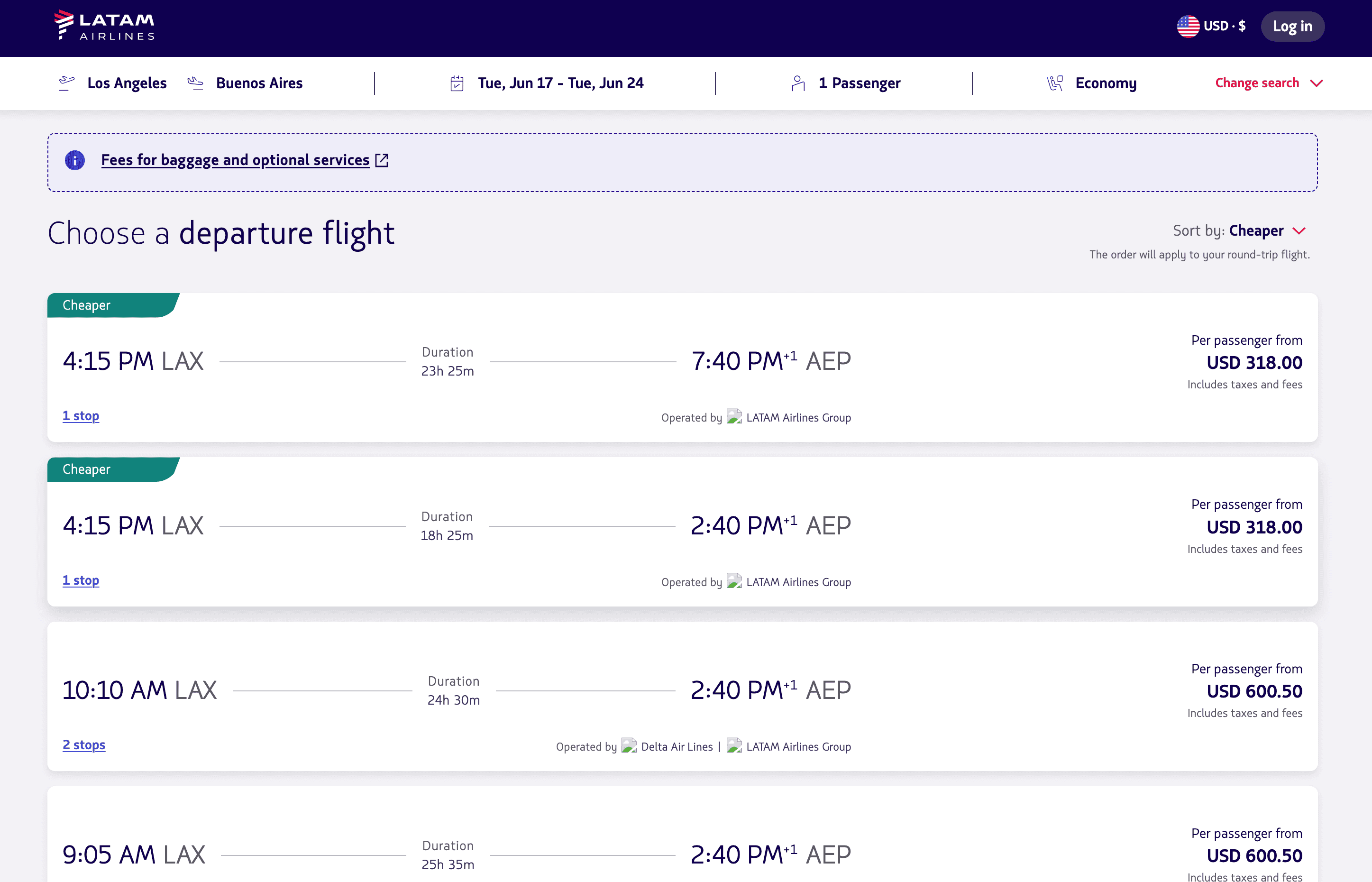This screenshot has height=882, width=1372.
Task: Open Fees for baggage and optional services link
Action: tap(235, 160)
